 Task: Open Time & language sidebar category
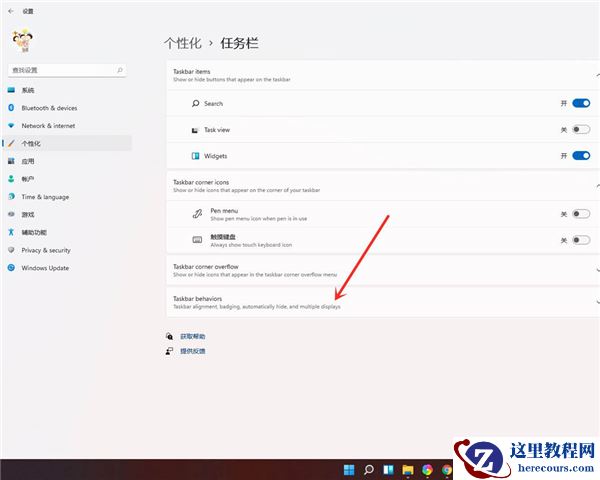[x=67, y=197]
